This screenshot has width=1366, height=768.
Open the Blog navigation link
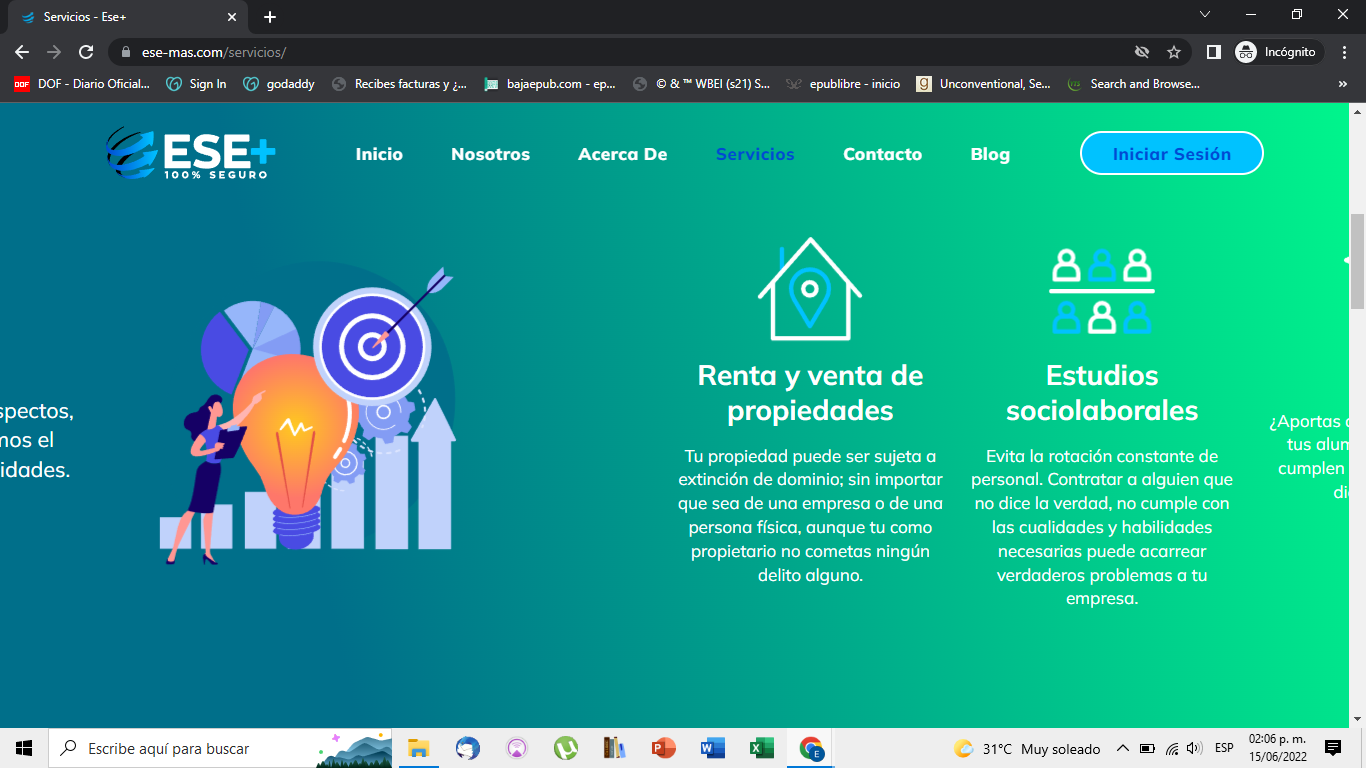coord(989,154)
